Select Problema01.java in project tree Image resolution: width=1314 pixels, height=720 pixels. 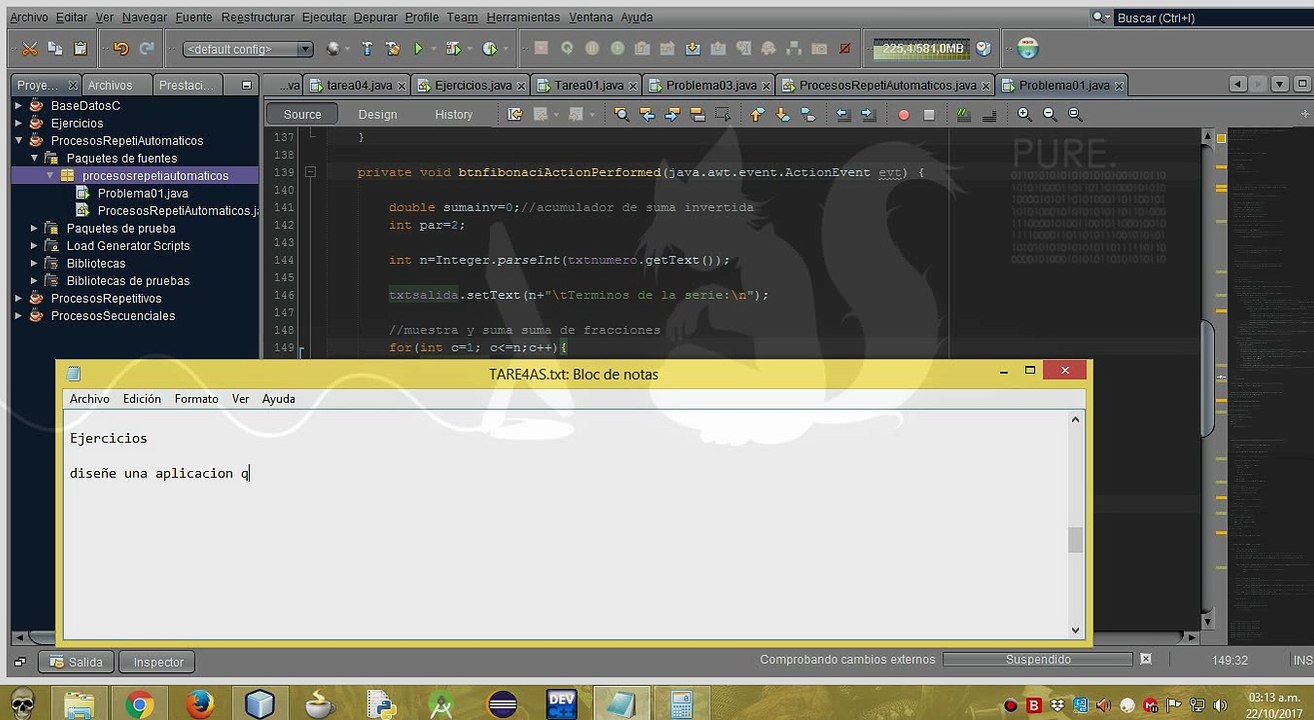tap(143, 193)
